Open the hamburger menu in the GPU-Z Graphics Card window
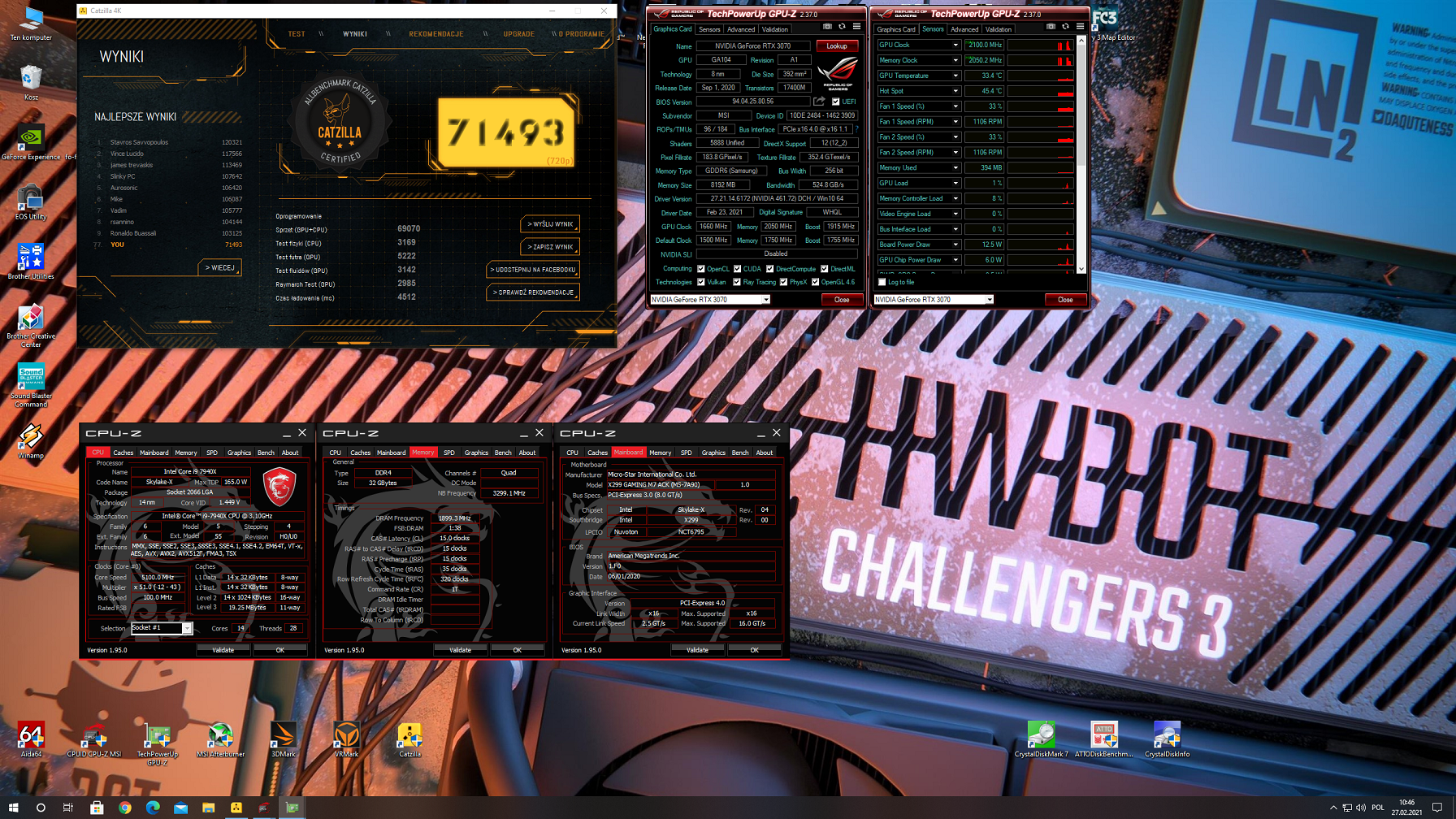The image size is (1456, 819). pyautogui.click(x=856, y=27)
